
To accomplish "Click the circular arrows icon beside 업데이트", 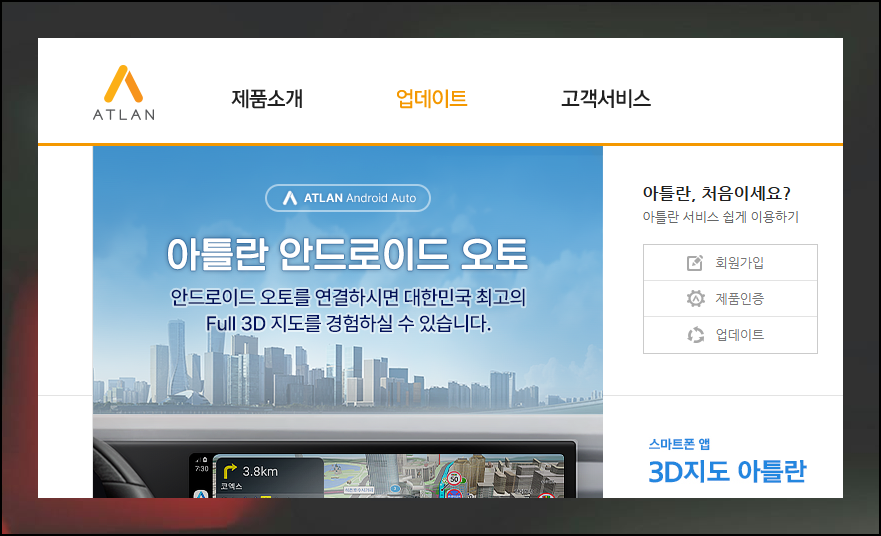I will coord(696,335).
